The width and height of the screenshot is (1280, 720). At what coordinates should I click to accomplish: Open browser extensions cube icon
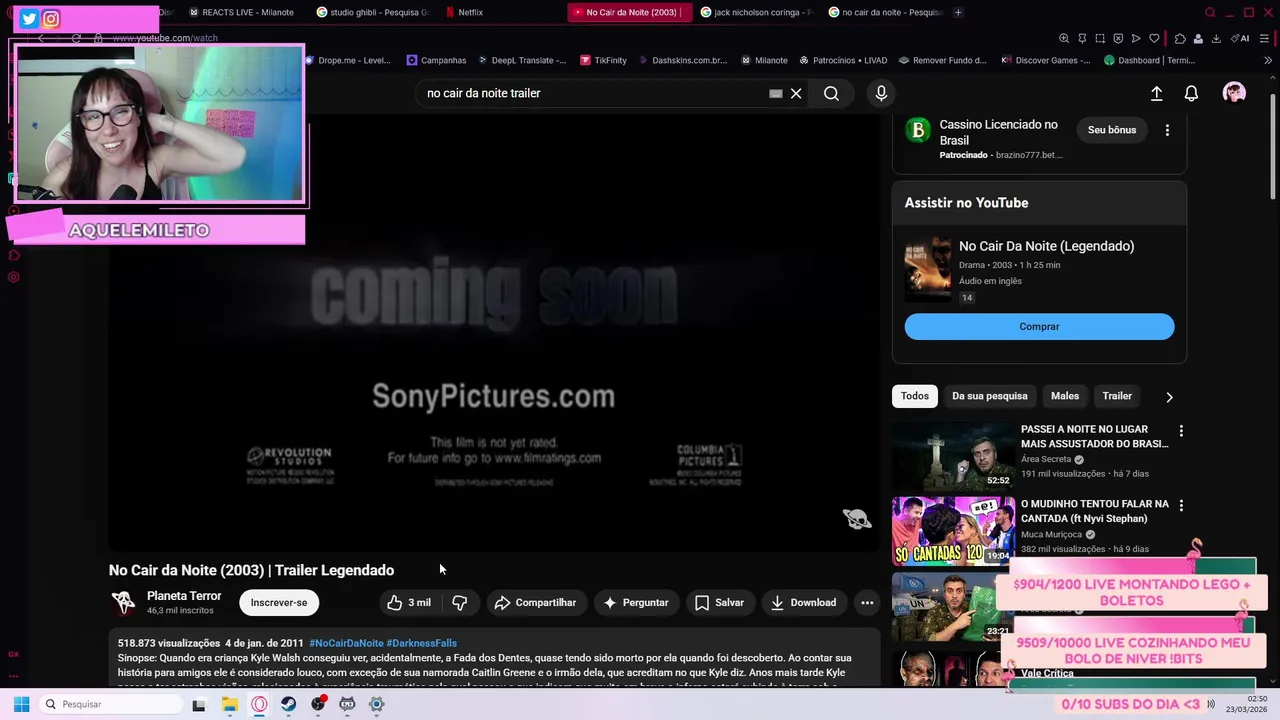click(x=1180, y=38)
